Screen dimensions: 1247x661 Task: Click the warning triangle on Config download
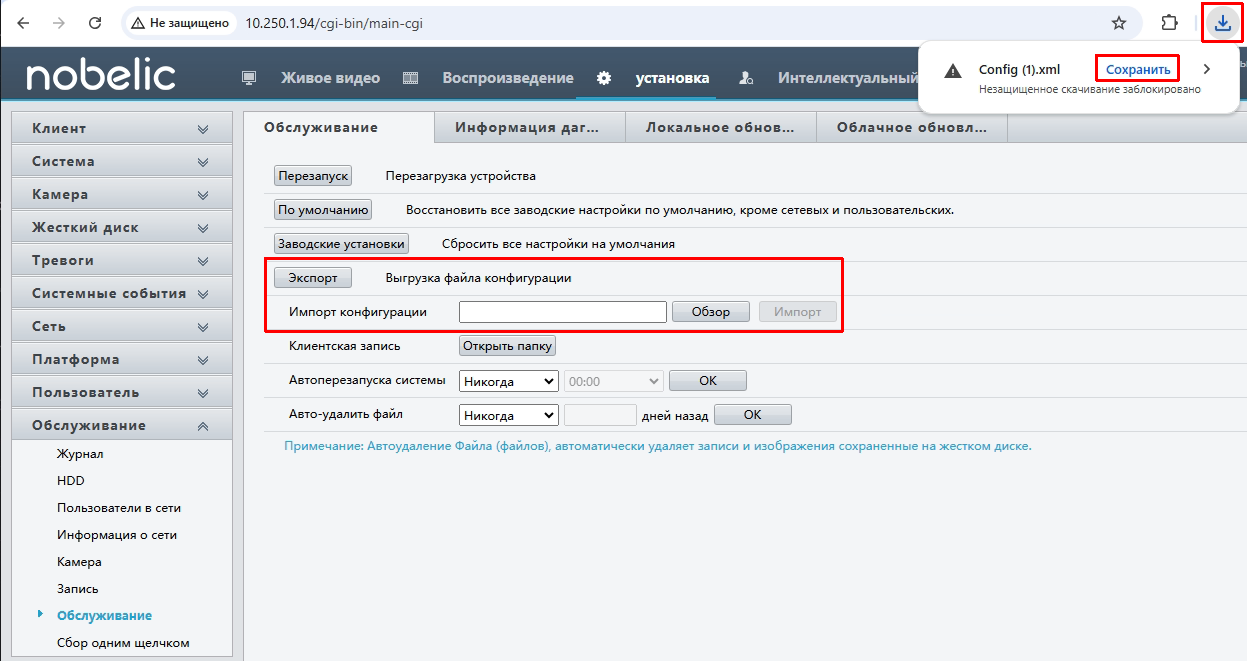coord(954,70)
